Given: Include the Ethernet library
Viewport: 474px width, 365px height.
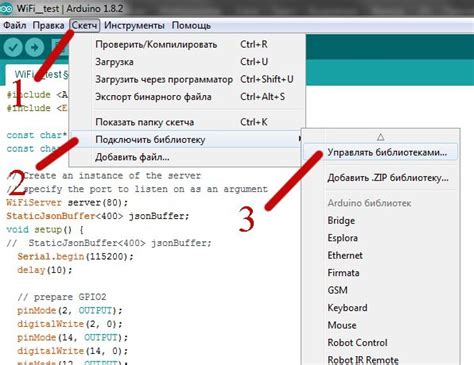Looking at the screenshot, I should (x=345, y=255).
